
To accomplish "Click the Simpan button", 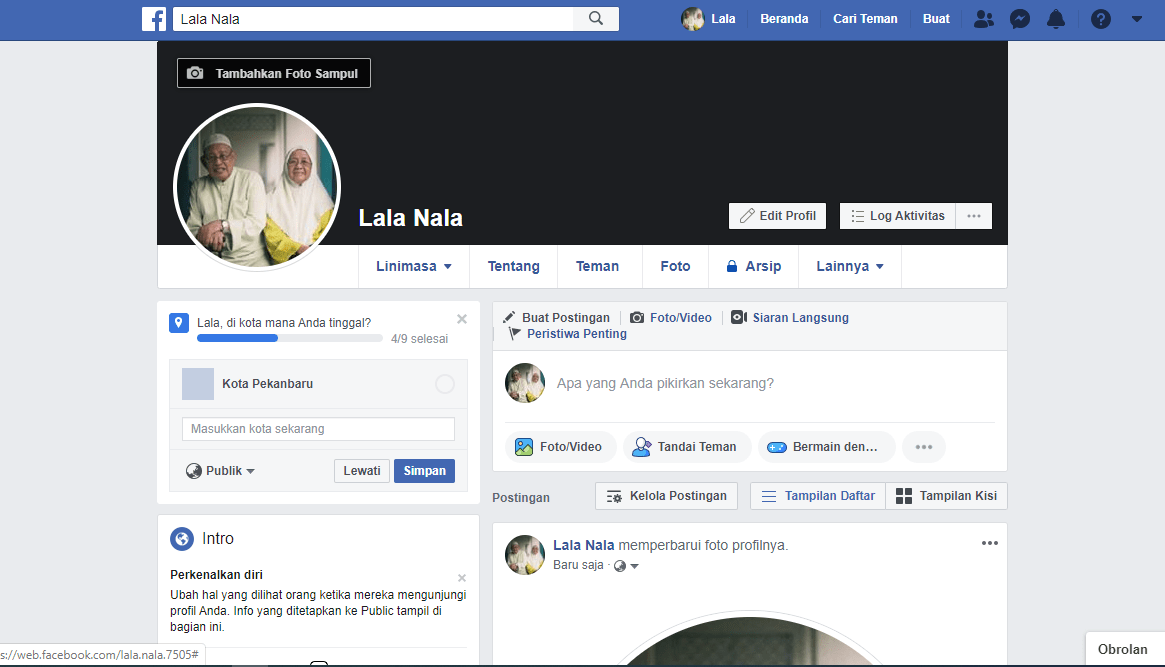I will point(424,471).
